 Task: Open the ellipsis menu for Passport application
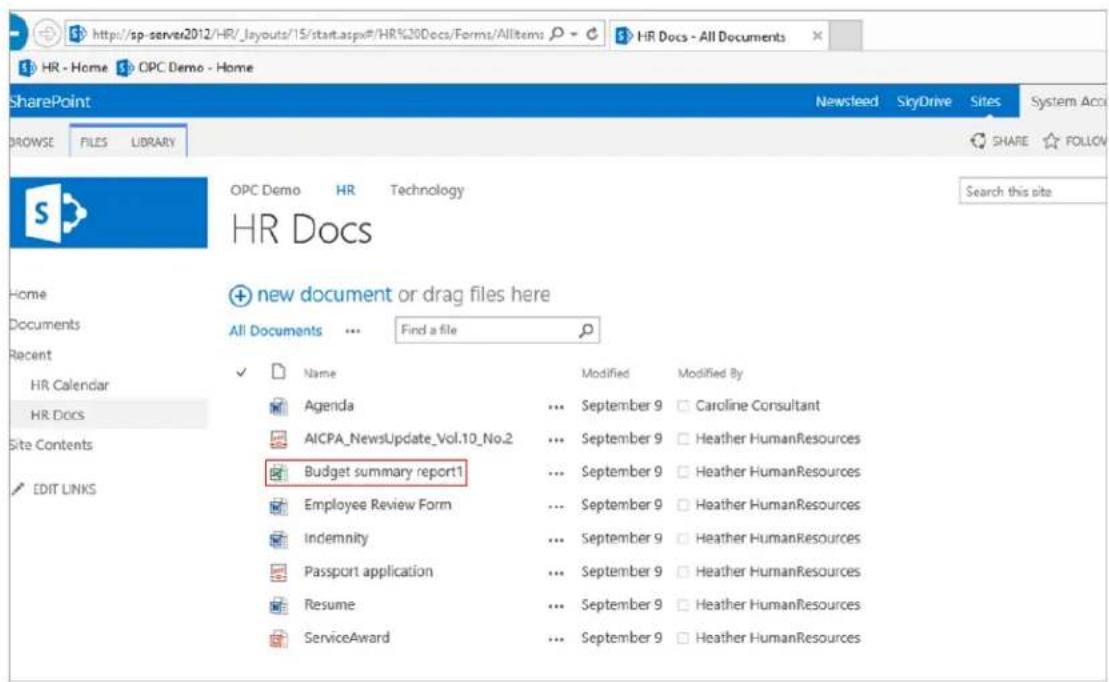[556, 574]
